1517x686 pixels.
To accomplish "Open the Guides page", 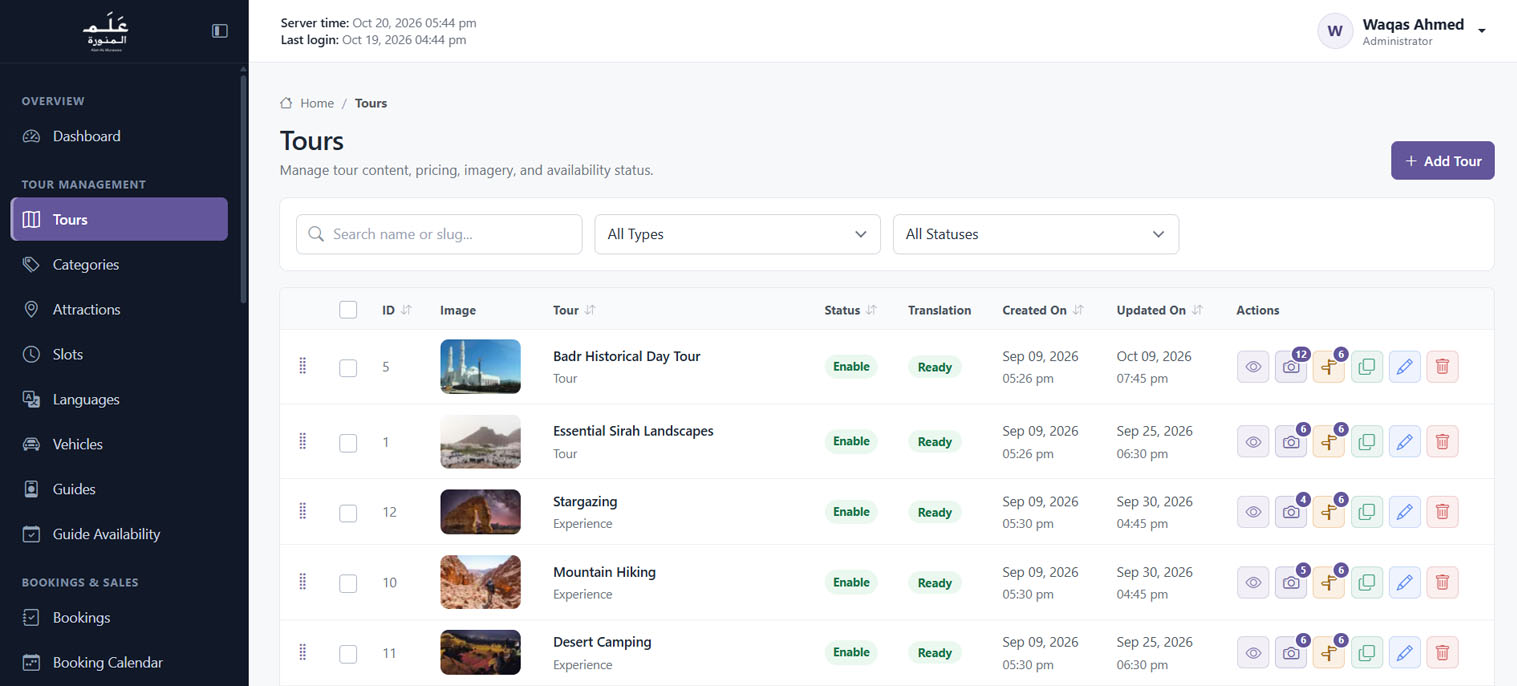I will click(x=119, y=489).
